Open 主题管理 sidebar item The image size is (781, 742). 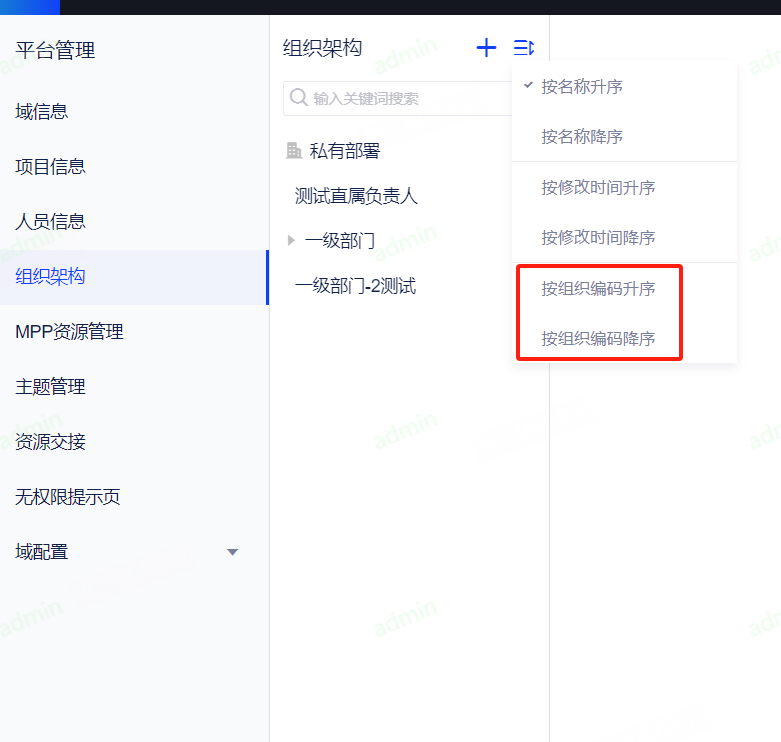50,386
